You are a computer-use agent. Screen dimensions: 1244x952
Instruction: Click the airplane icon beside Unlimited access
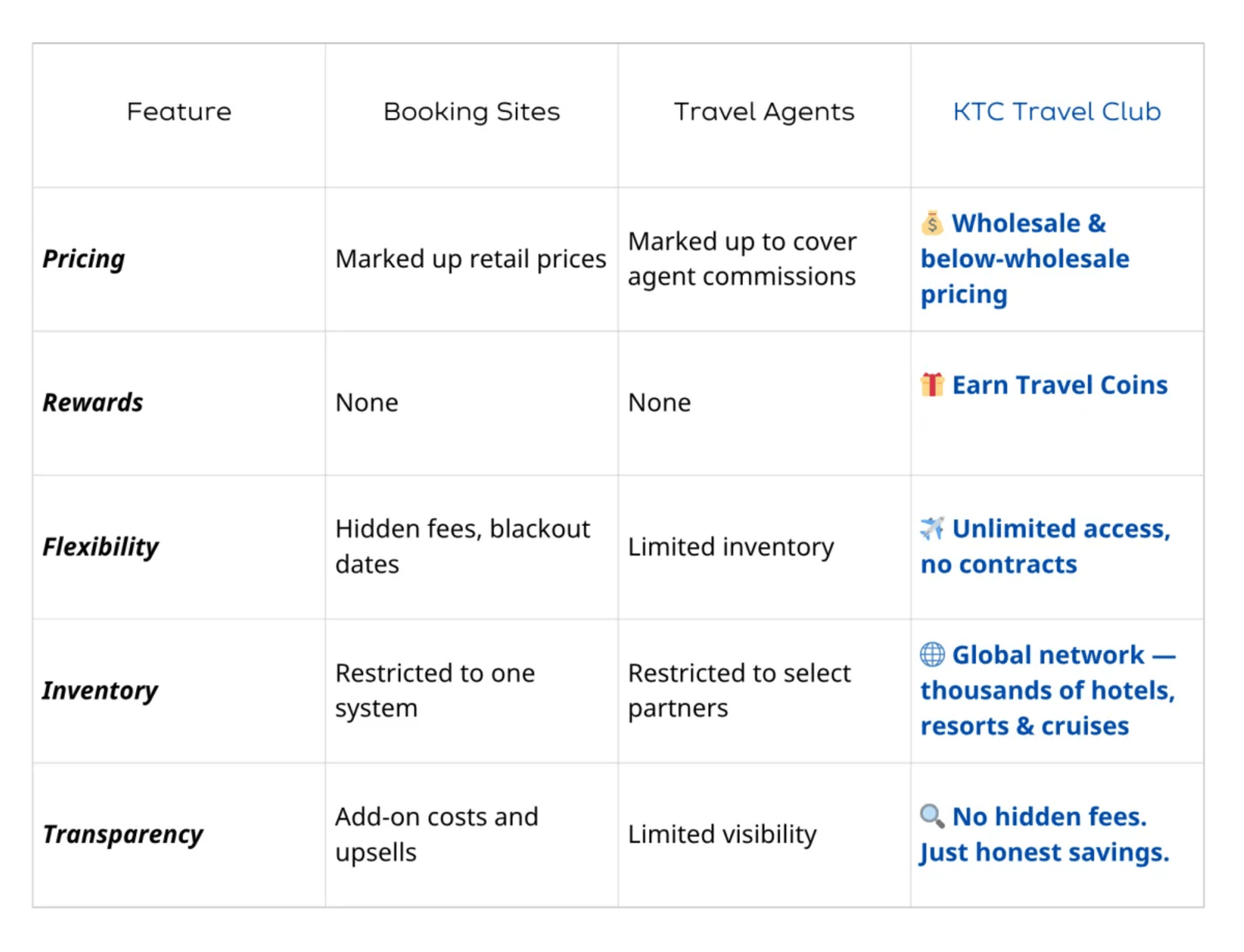pyautogui.click(x=932, y=528)
